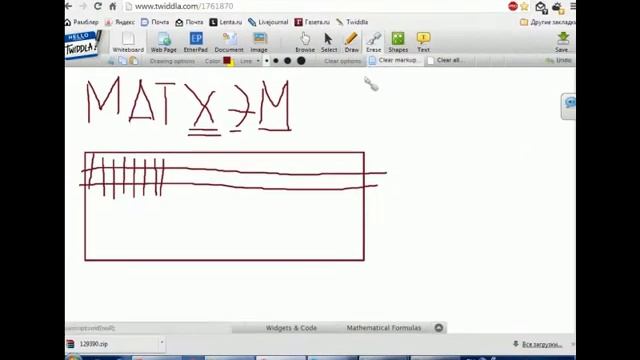The image size is (640, 360).
Task: Click the copy icon in options bar
Action: point(122,61)
